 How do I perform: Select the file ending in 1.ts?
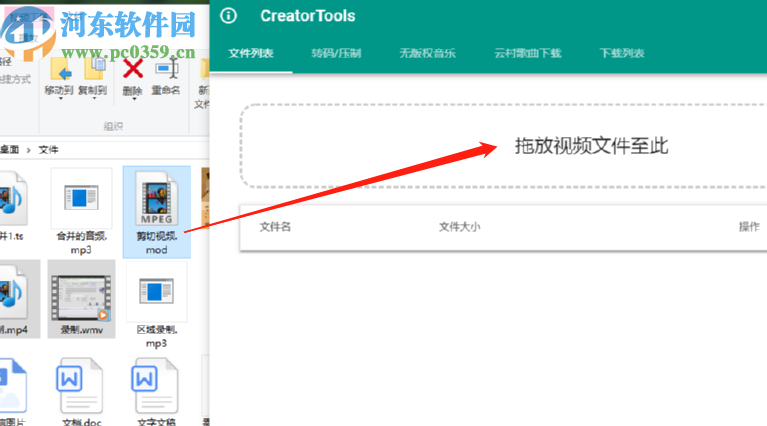pyautogui.click(x=13, y=205)
